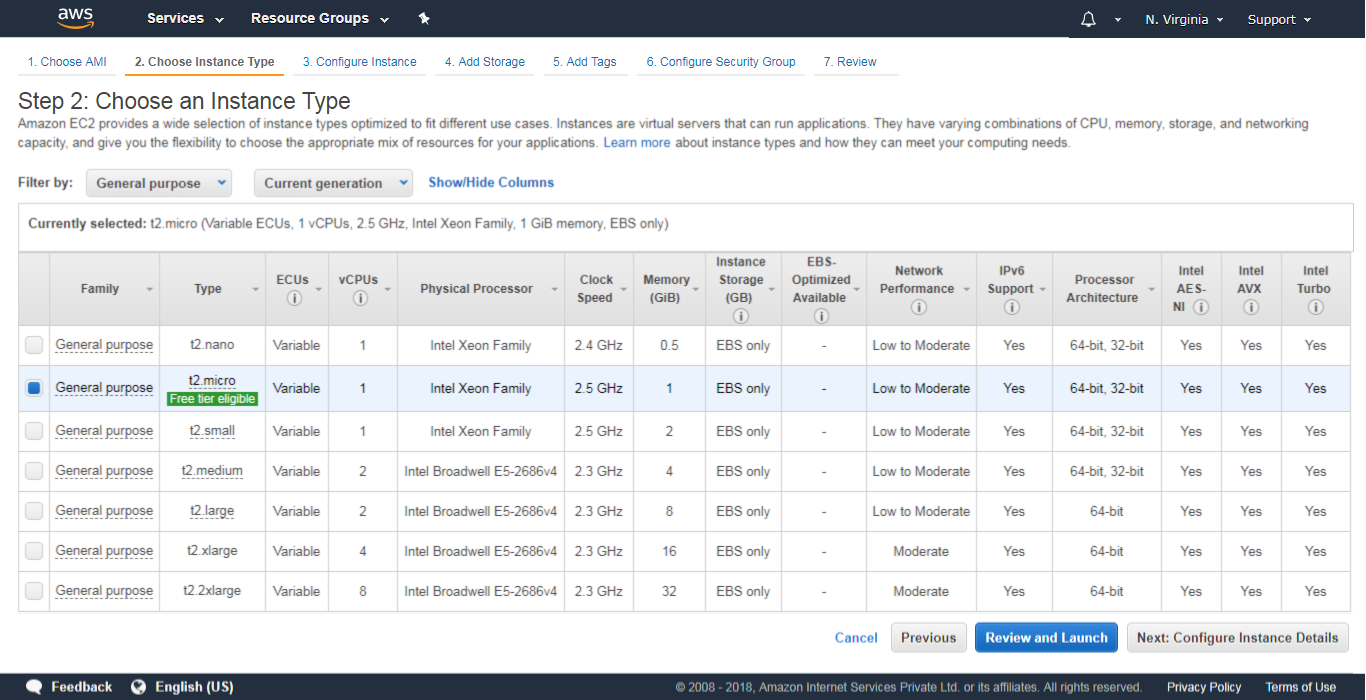Screen dimensions: 1366x700
Task: Click Show/Hide Columns link
Action: (x=491, y=182)
